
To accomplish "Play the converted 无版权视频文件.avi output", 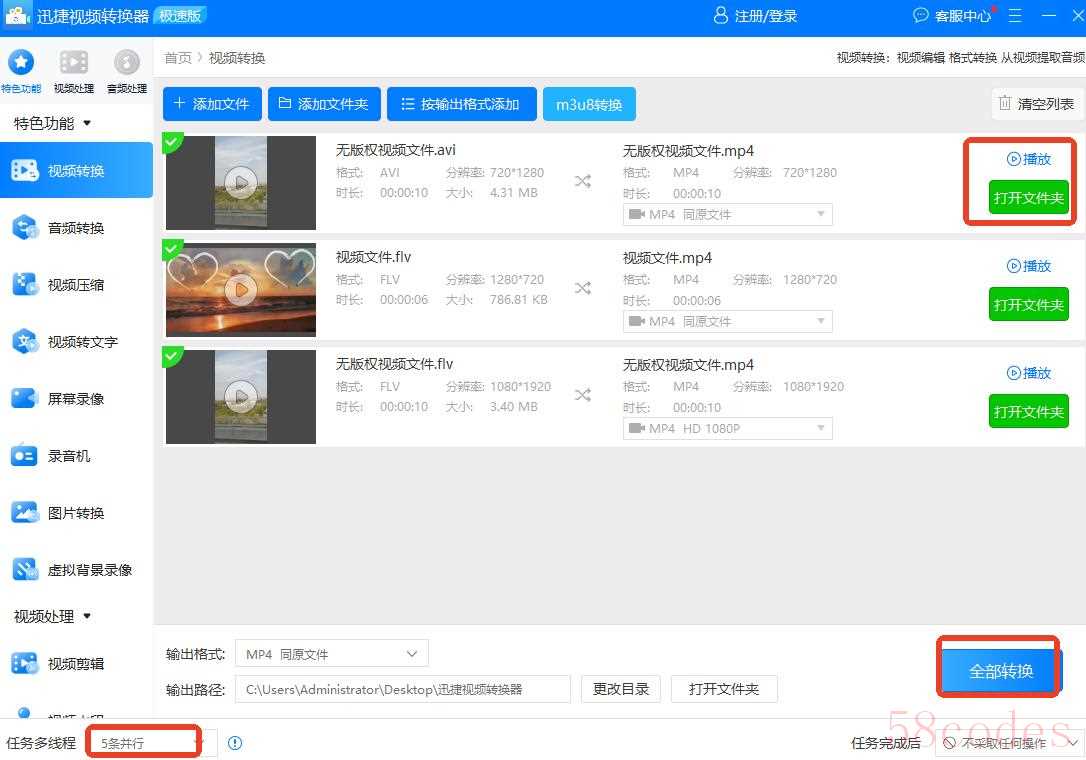I will (x=1029, y=159).
